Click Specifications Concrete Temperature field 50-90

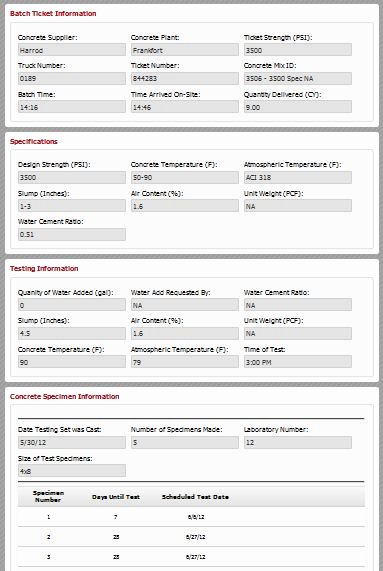pos(185,177)
